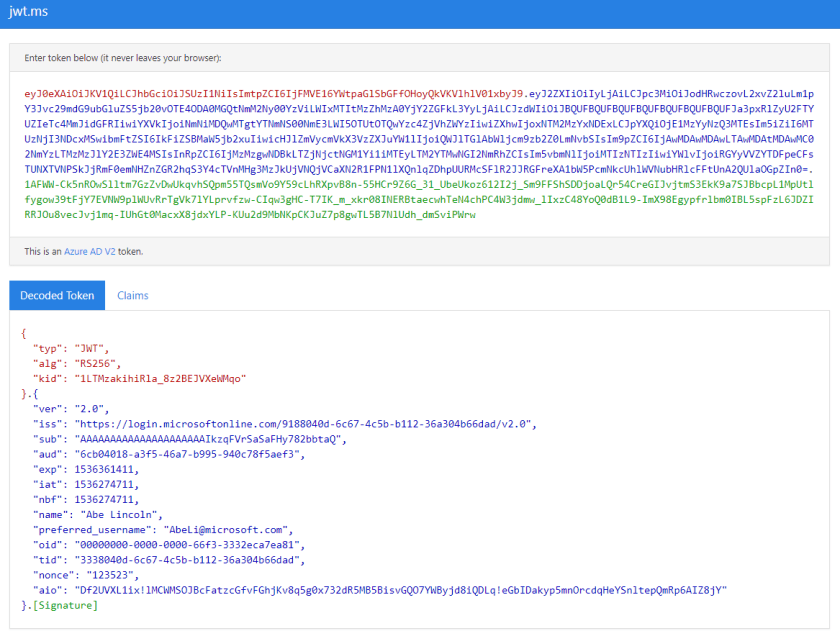Click the jwt.ms title in header
Image resolution: width=840 pixels, height=636 pixels.
[29, 13]
